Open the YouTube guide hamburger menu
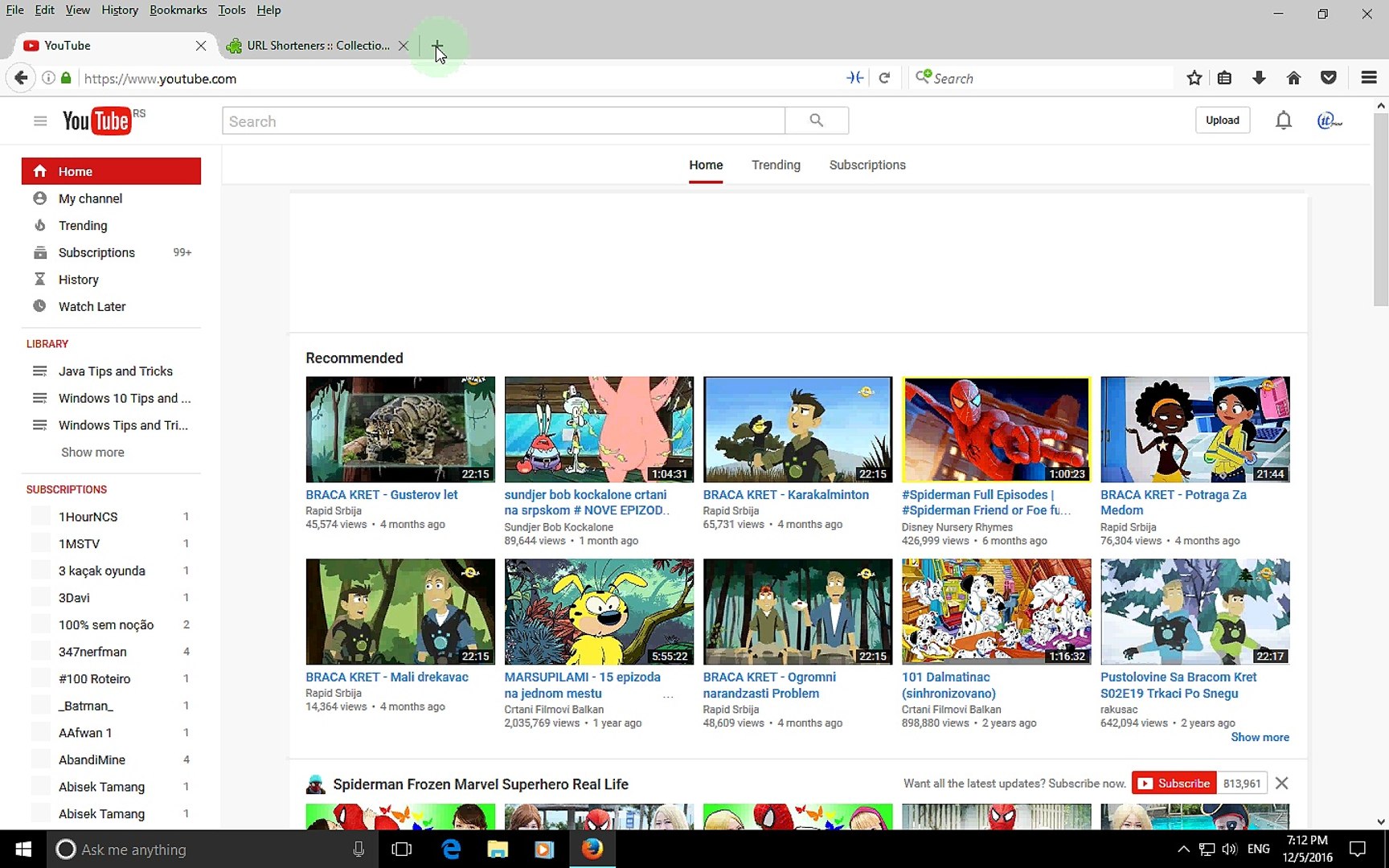Image resolution: width=1389 pixels, height=868 pixels. pyautogui.click(x=40, y=121)
